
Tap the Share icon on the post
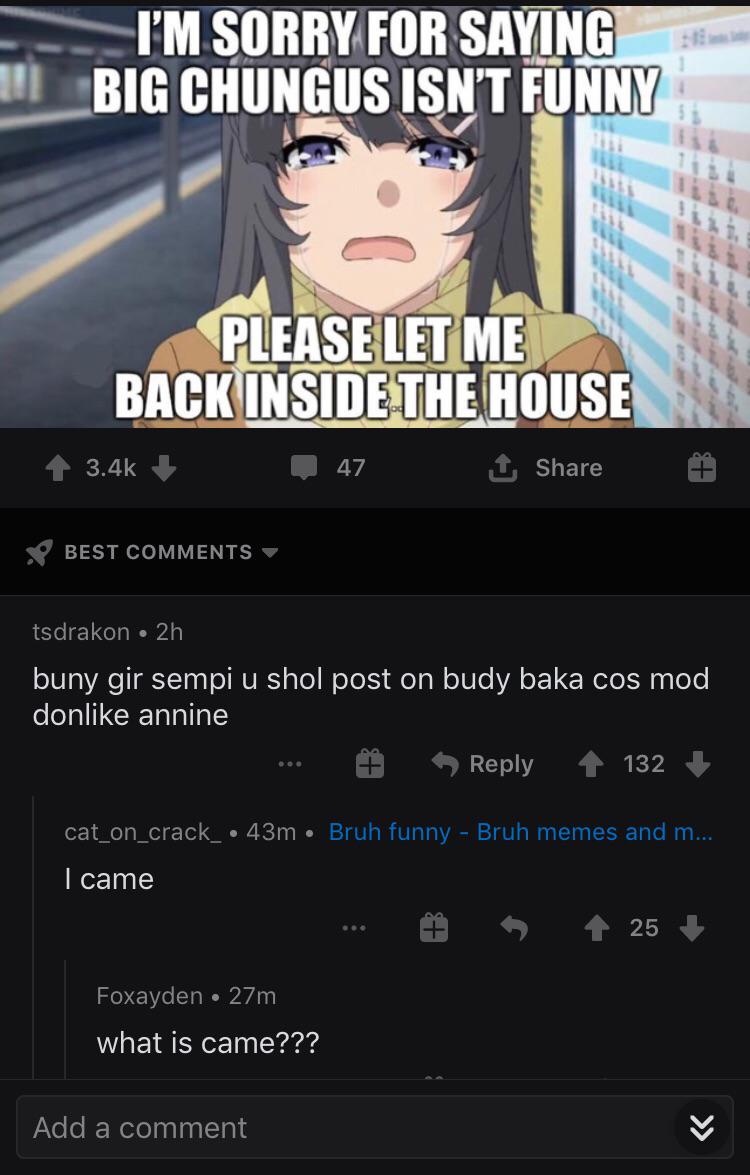503,468
